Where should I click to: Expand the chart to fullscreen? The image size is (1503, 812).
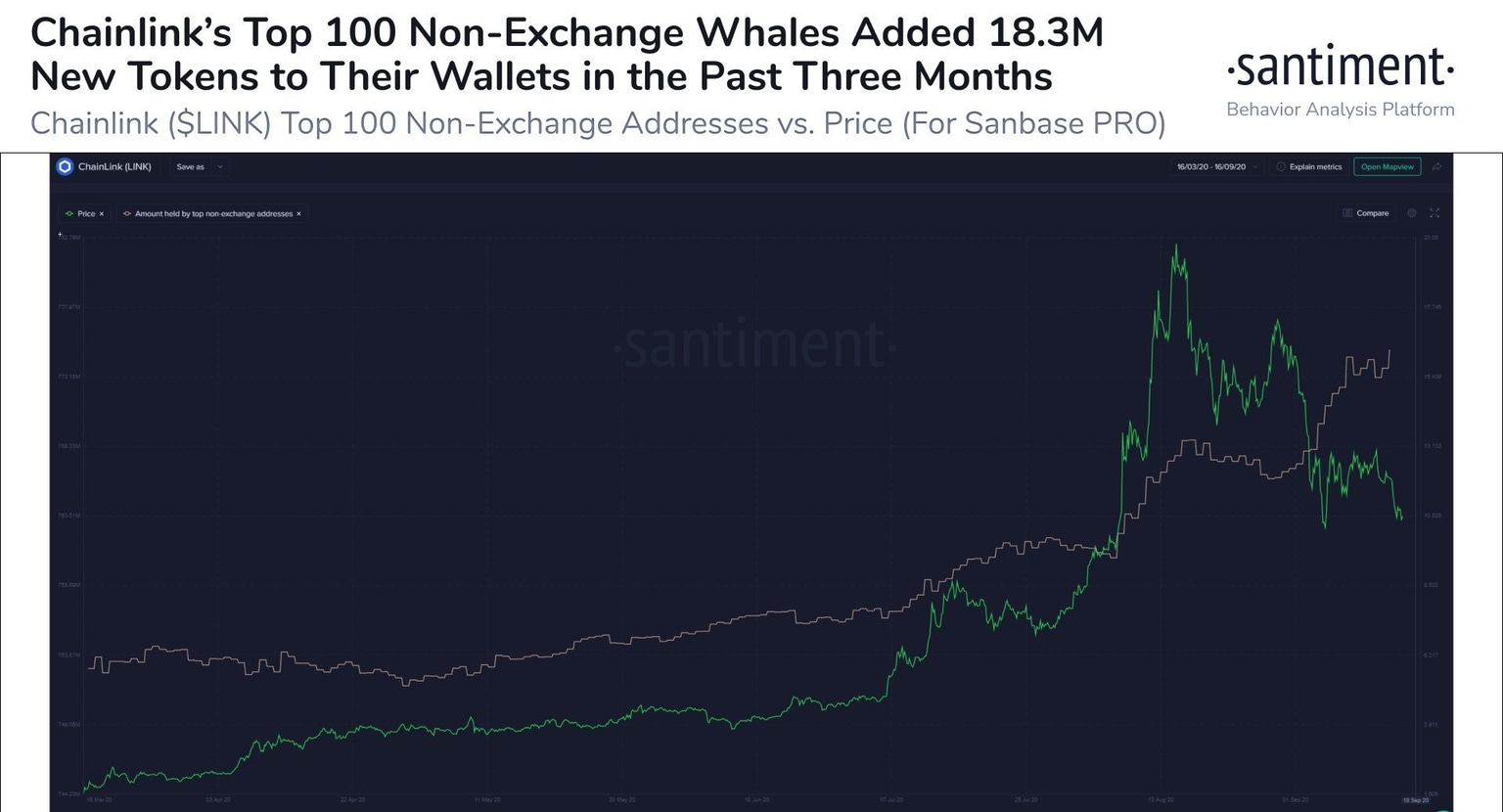point(1434,213)
